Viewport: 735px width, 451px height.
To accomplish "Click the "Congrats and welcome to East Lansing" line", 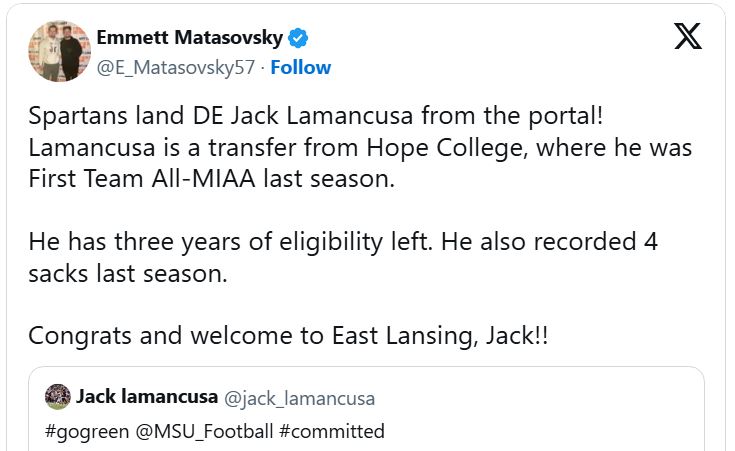I will pyautogui.click(x=288, y=335).
